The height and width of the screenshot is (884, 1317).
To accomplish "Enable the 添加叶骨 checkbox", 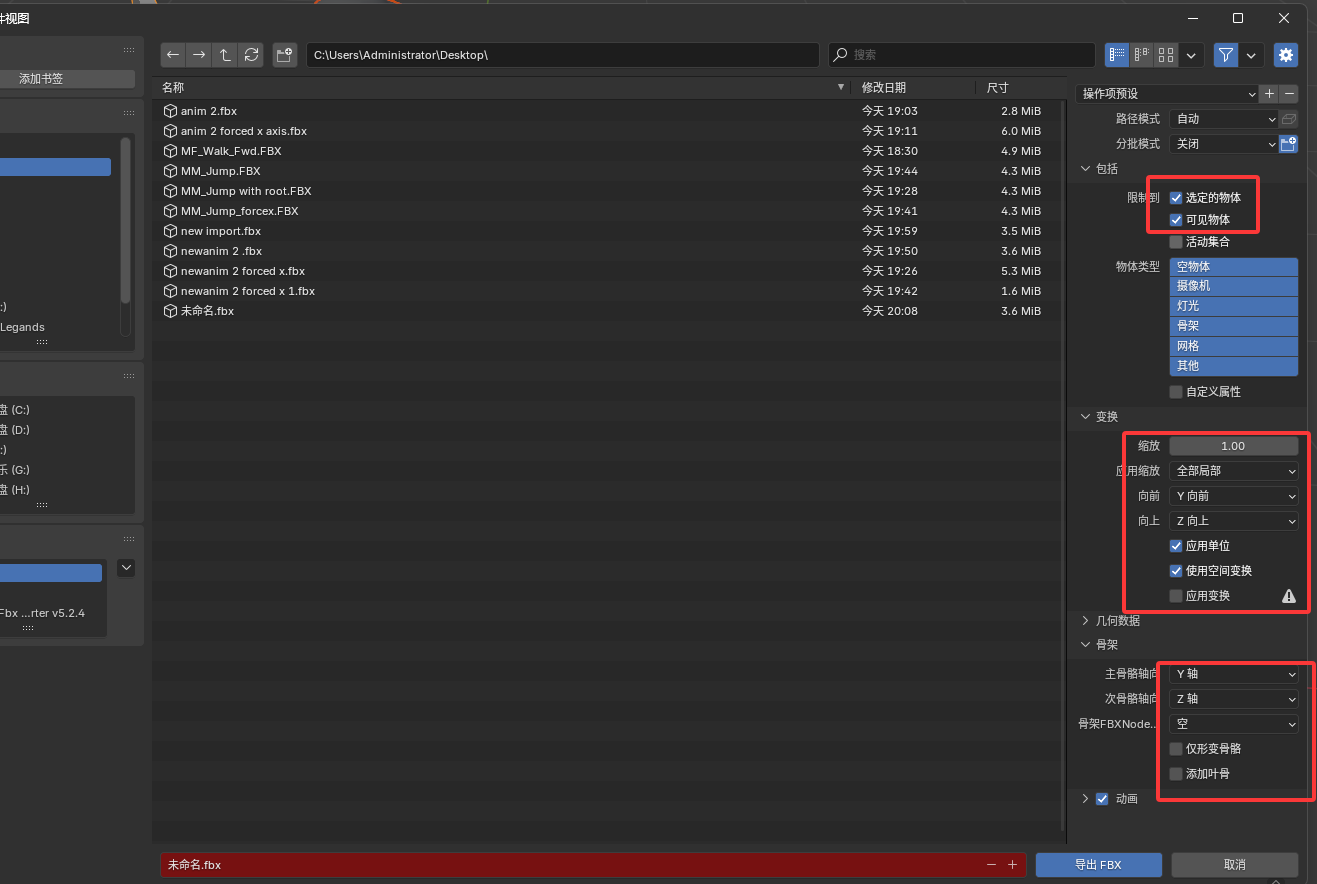I will pos(1176,774).
